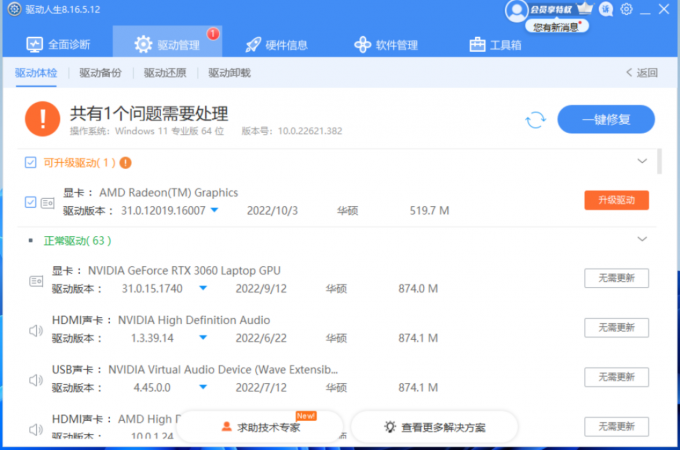Click the 2022/10/3 date value
The height and width of the screenshot is (450, 680).
pyautogui.click(x=272, y=211)
